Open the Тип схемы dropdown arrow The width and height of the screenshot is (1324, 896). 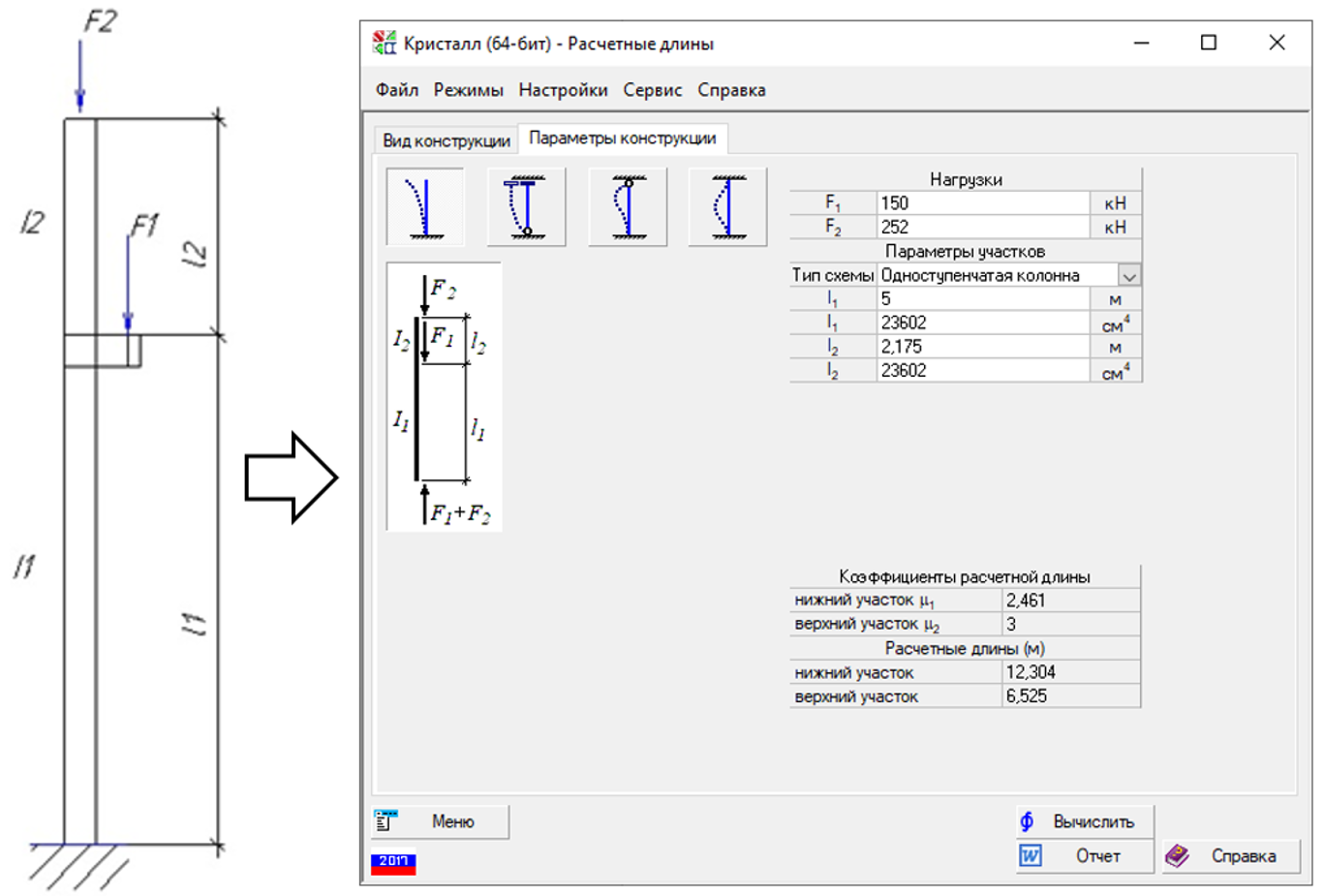(1128, 275)
